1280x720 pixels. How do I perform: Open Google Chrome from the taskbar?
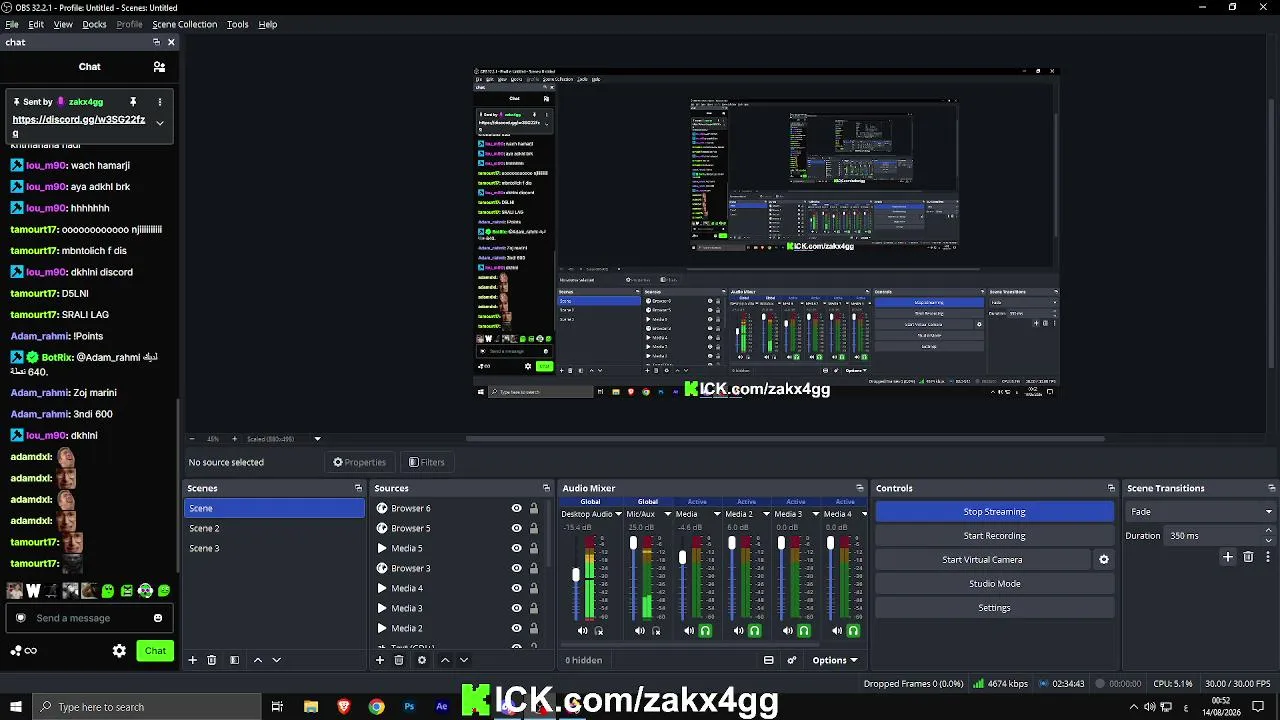click(376, 707)
